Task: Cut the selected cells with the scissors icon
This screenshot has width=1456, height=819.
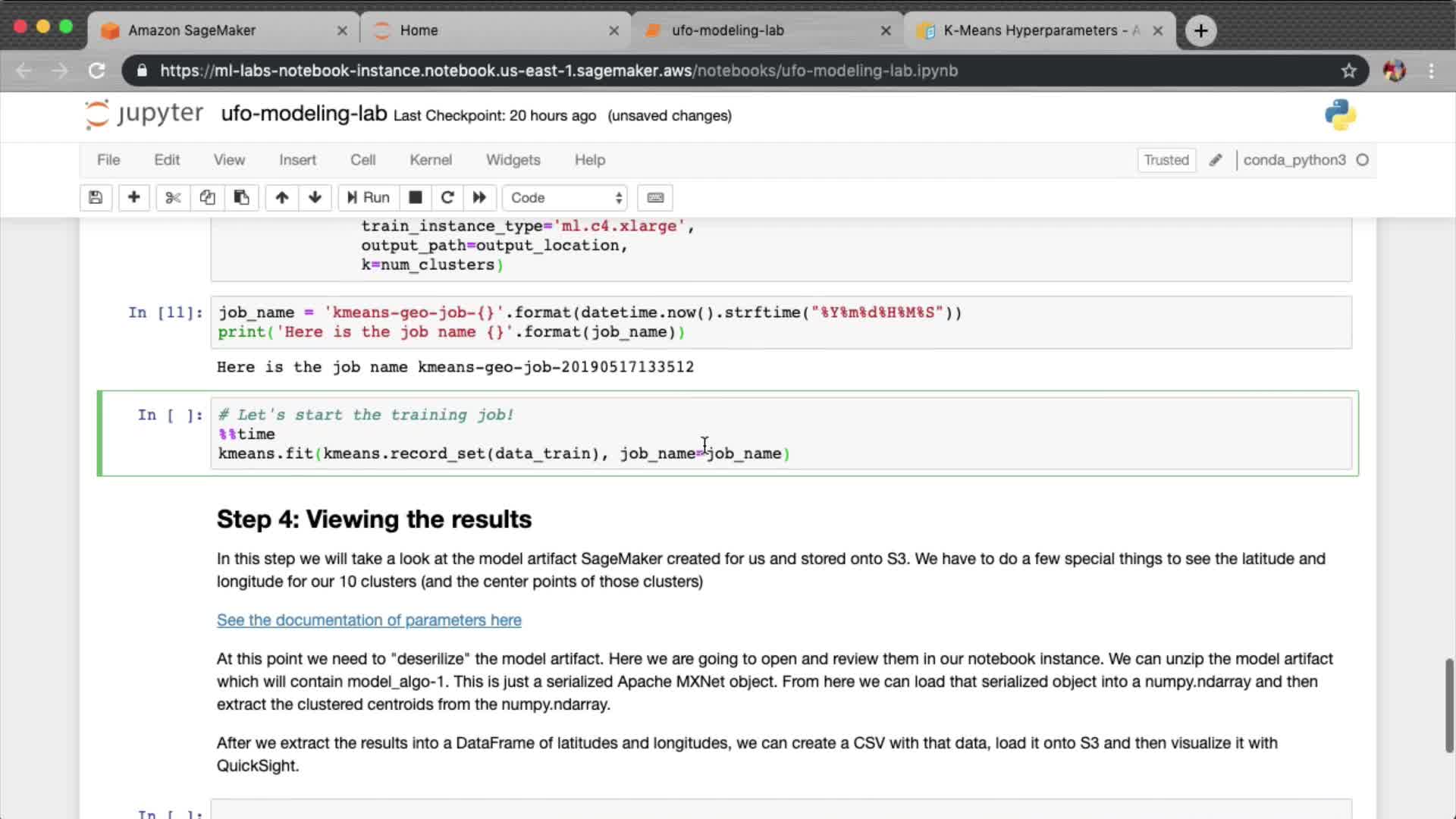Action: (173, 198)
